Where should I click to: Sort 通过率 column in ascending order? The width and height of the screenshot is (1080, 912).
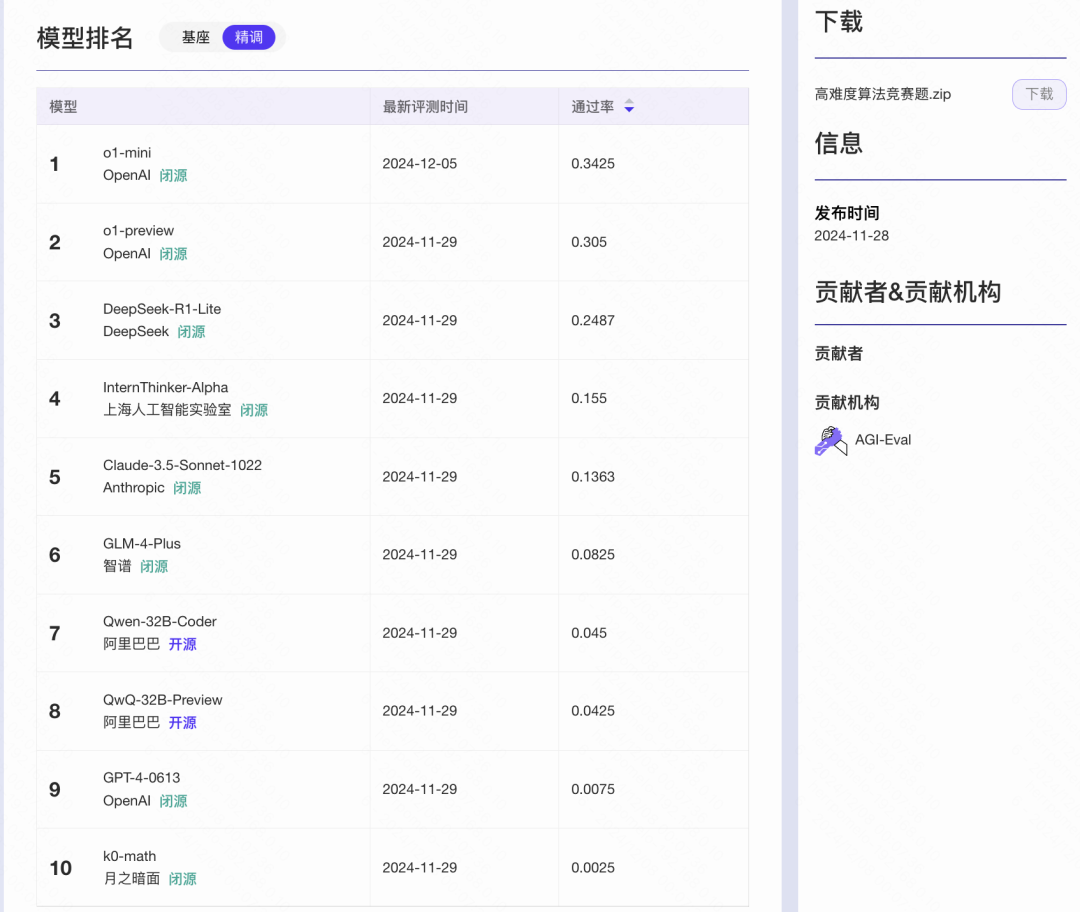[629, 102]
